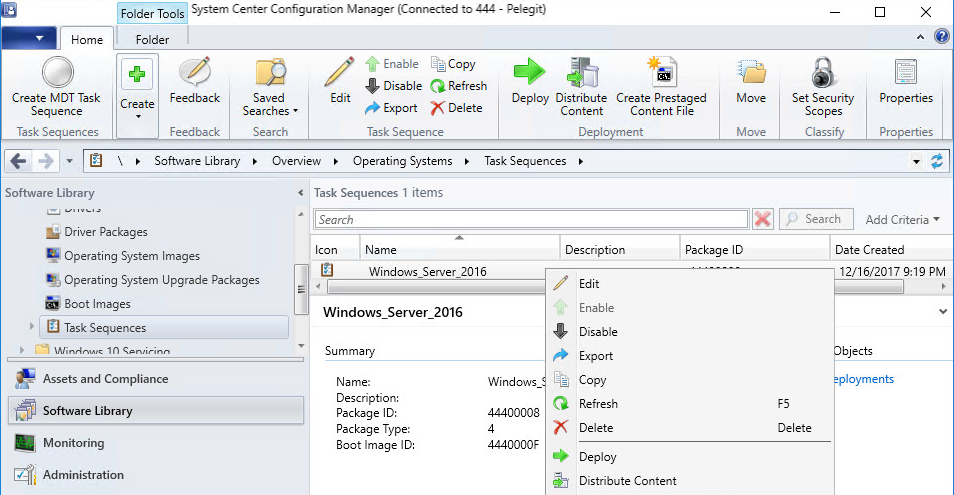The image size is (954, 495).
Task: Open the Administration workspace
Action: [x=156, y=475]
